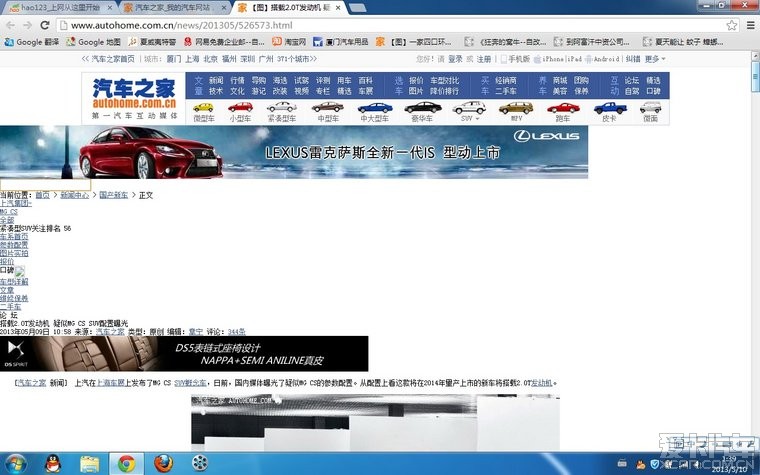Open the 网易免费企业邮 bookmark
760x475 pixels.
224,42
